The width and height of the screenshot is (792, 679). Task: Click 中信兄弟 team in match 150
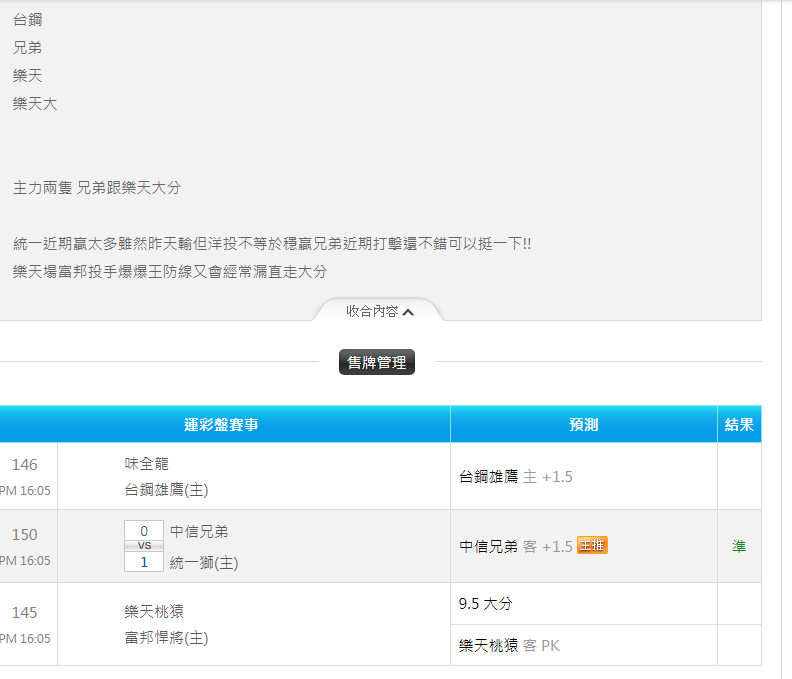click(199, 531)
